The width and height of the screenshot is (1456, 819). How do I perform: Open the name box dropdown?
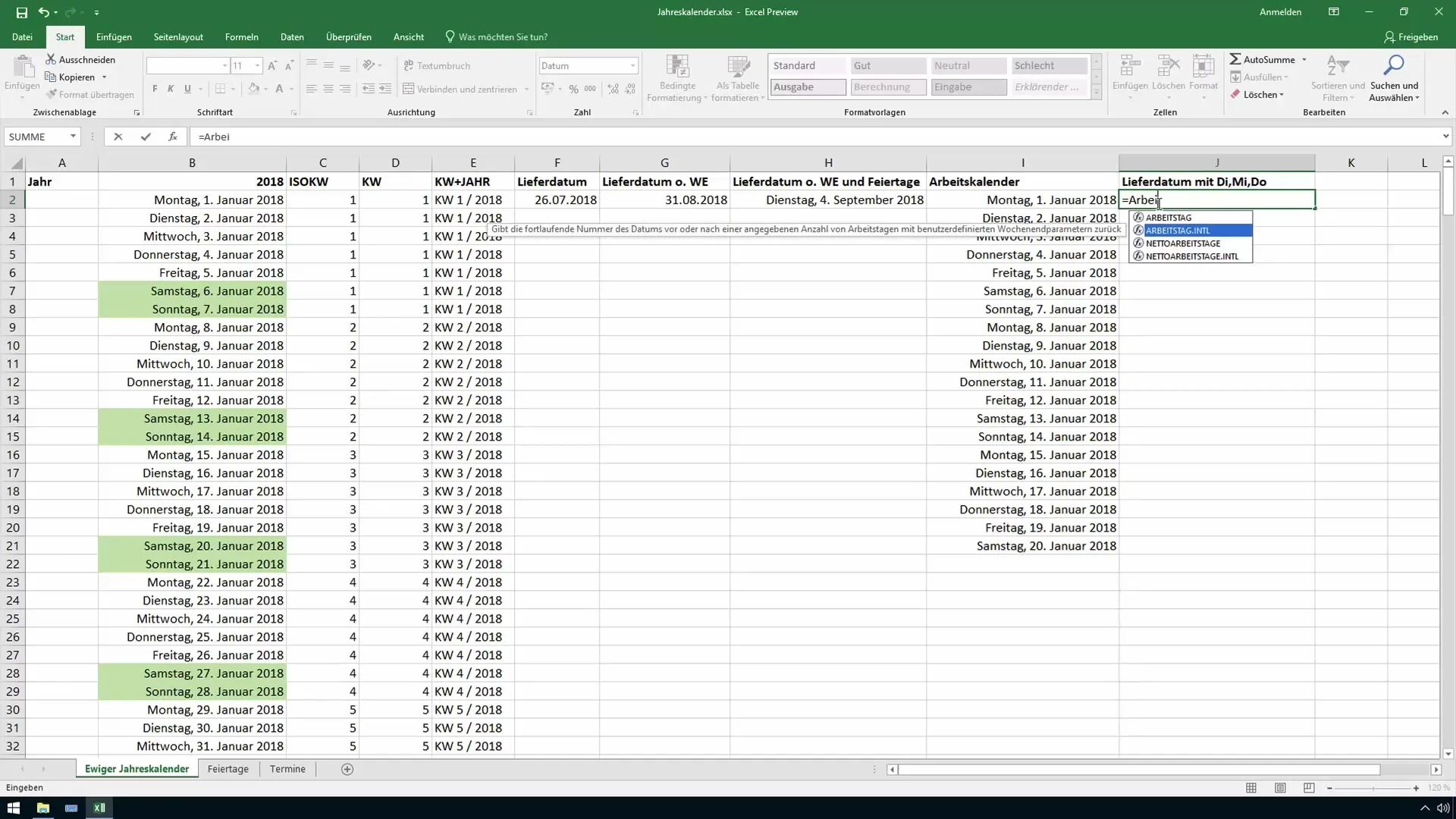(73, 136)
